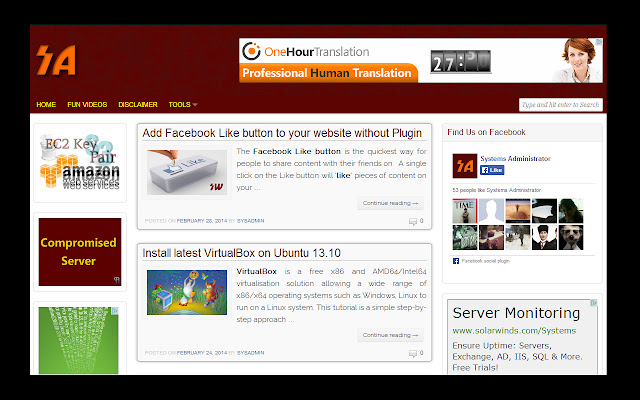640x400 pixels.
Task: Continue reading the VirtualBox article
Action: click(390, 335)
